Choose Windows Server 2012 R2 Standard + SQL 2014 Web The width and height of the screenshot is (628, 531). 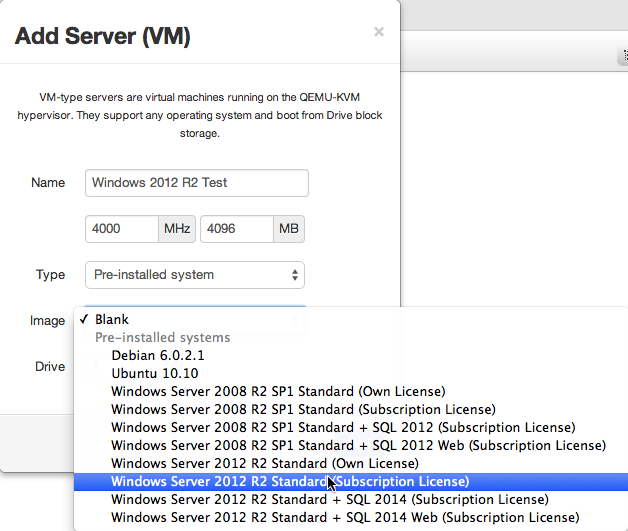click(345, 517)
